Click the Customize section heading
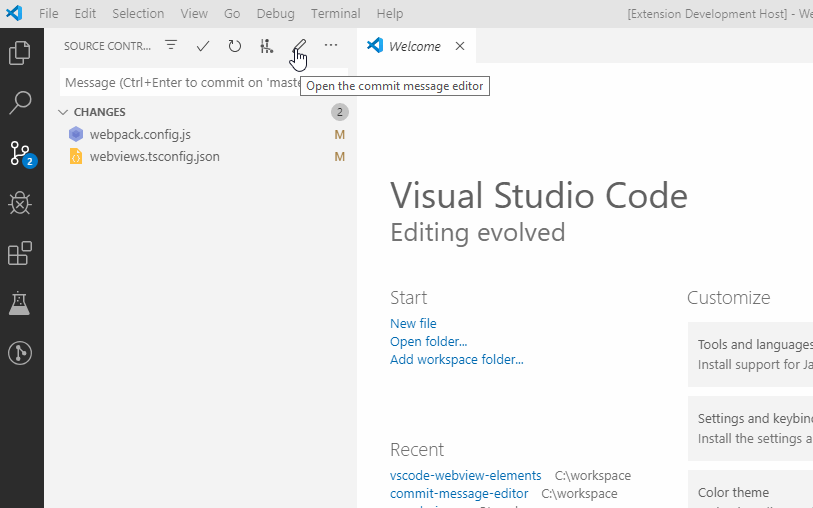 coord(728,298)
